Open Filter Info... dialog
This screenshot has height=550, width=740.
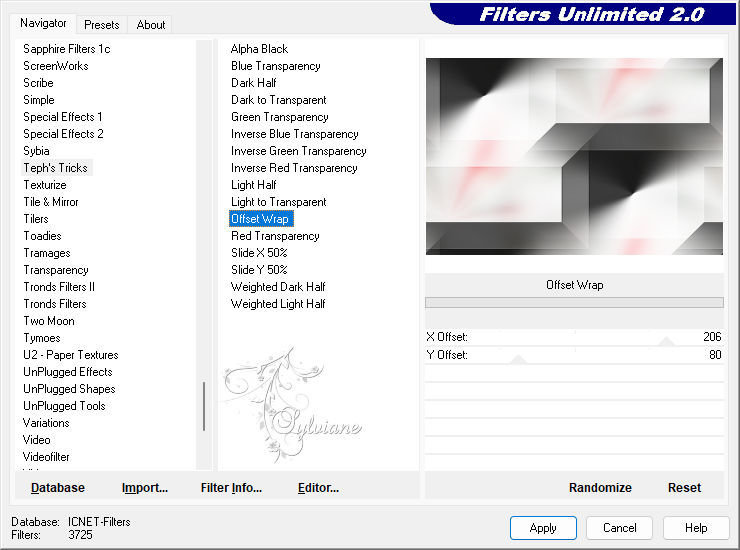click(x=231, y=488)
